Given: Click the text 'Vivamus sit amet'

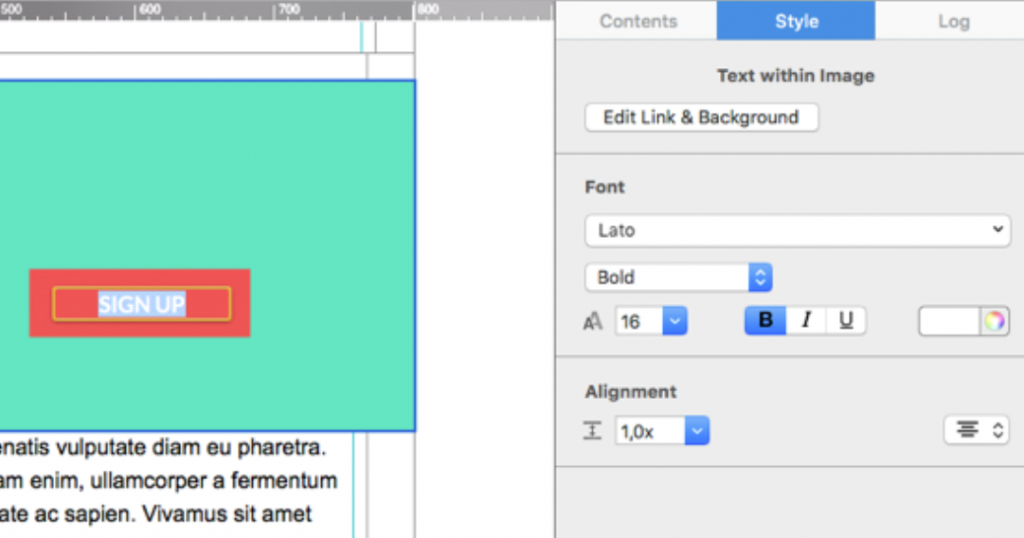Looking at the screenshot, I should point(227,514).
